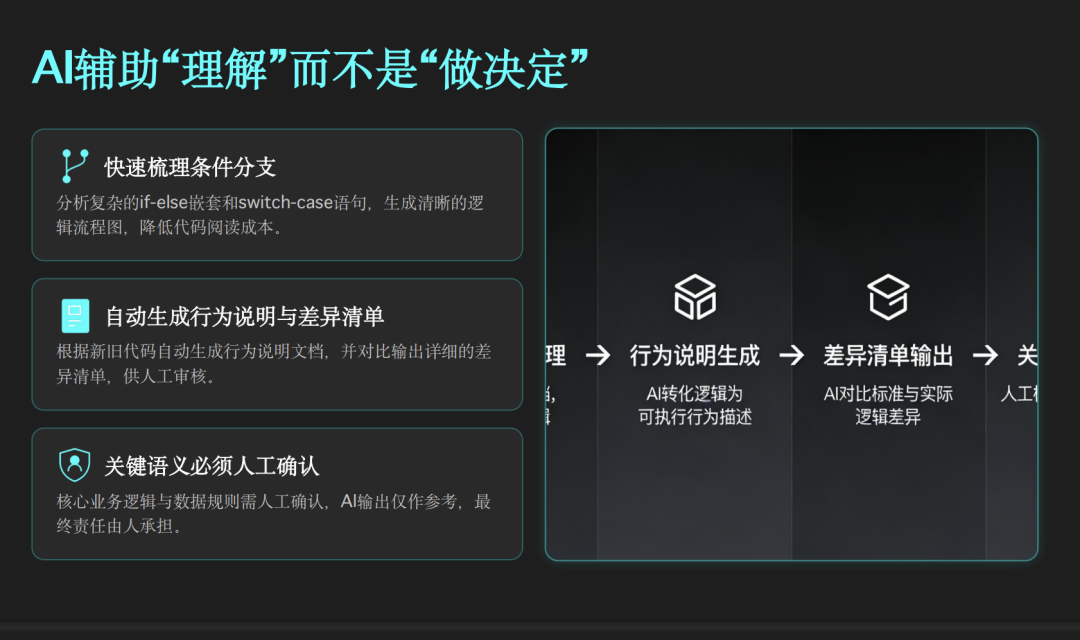Click the shield person icon beside 关键语义

pos(74,465)
